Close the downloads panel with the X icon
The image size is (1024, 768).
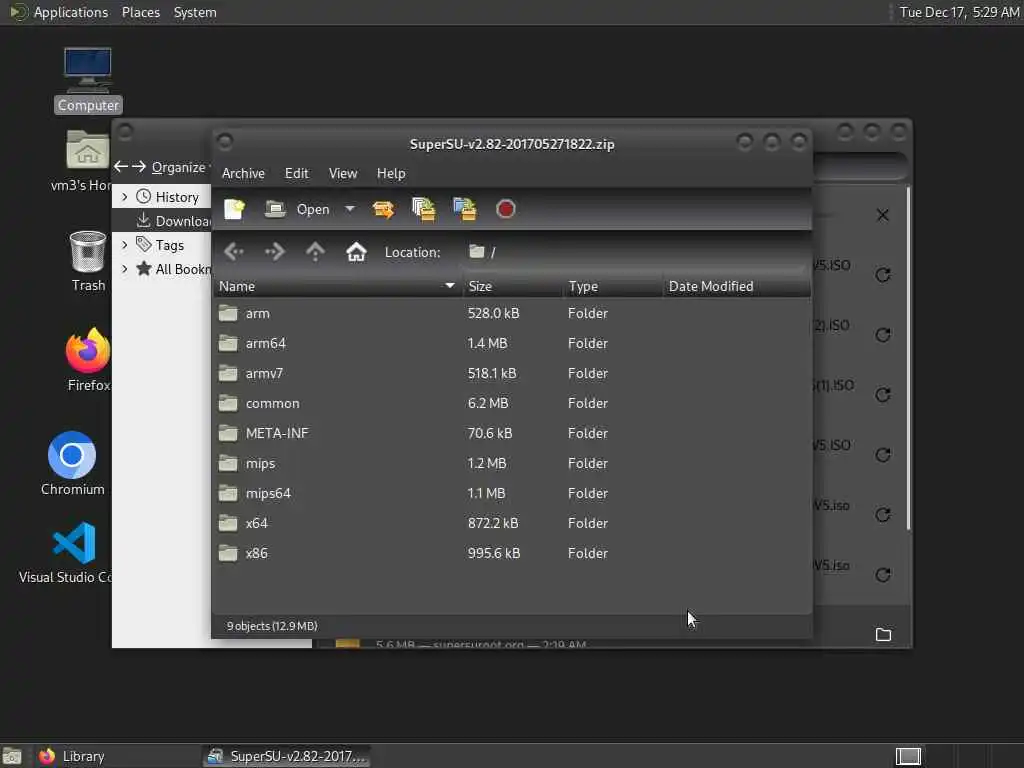pyautogui.click(x=882, y=215)
